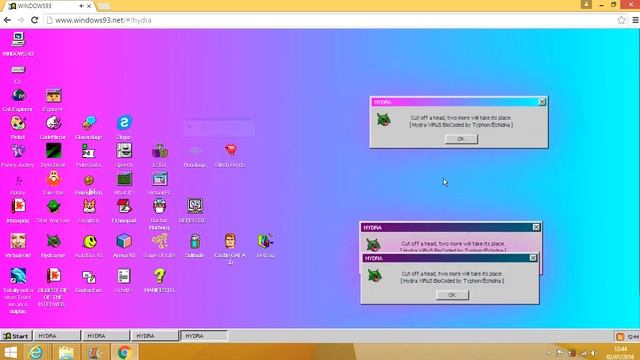Open the Windows93 Start menu
640x360 pixels.
(x=16, y=336)
